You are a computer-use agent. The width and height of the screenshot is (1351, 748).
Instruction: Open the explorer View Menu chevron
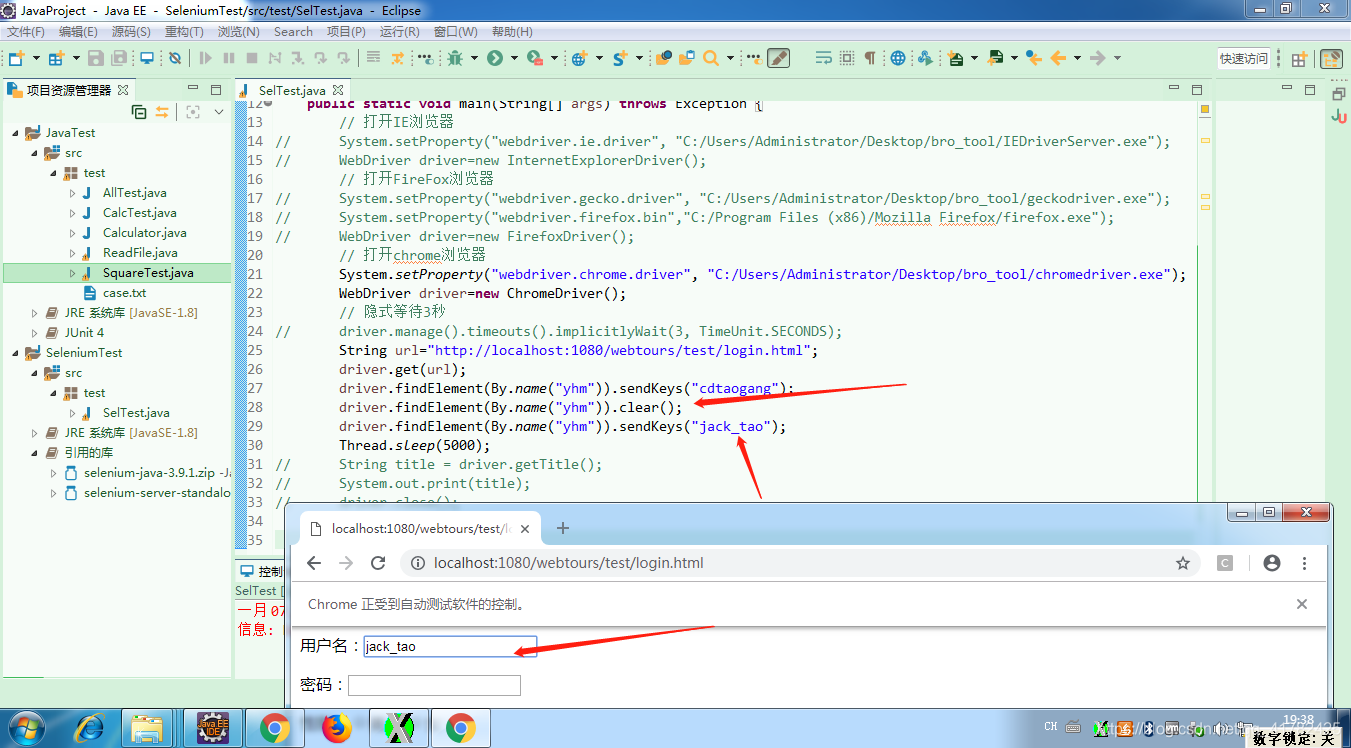coord(219,112)
